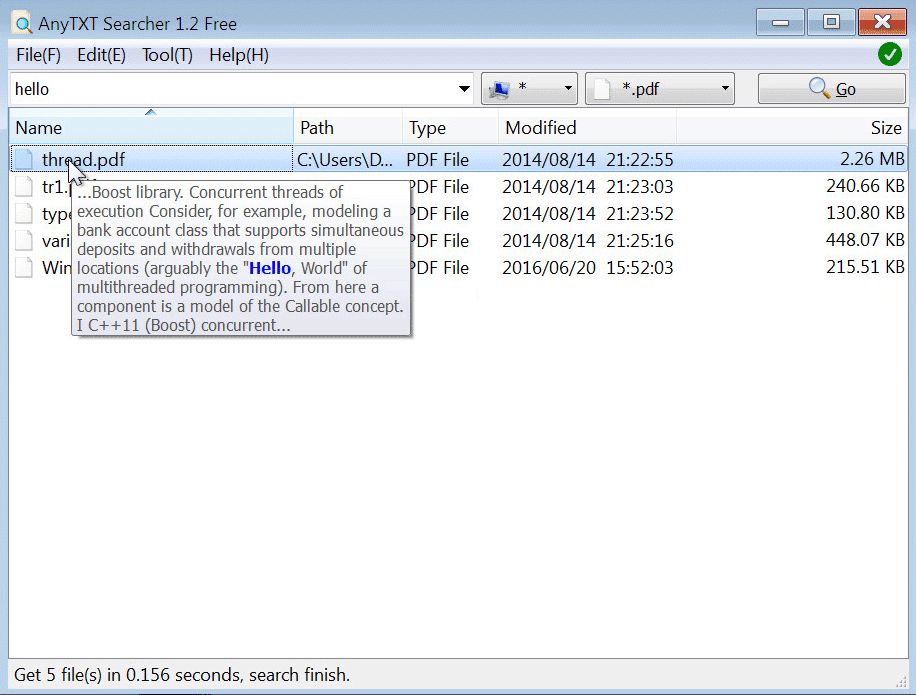Viewport: 916px width, 695px height.
Task: Click modified date 2016/06/20 15:52:03
Action: click(x=588, y=267)
